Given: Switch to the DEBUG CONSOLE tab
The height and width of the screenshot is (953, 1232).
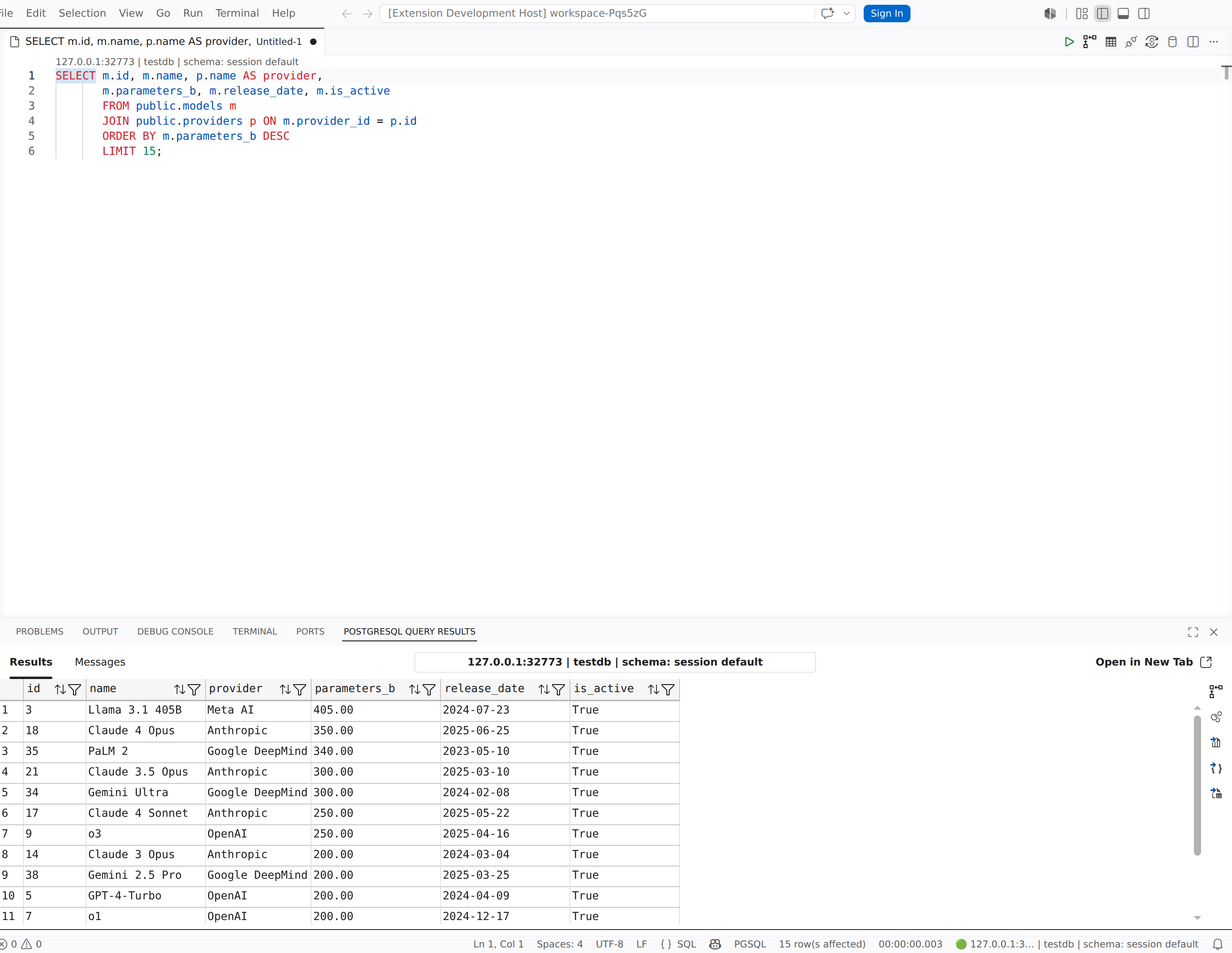Looking at the screenshot, I should (x=175, y=631).
